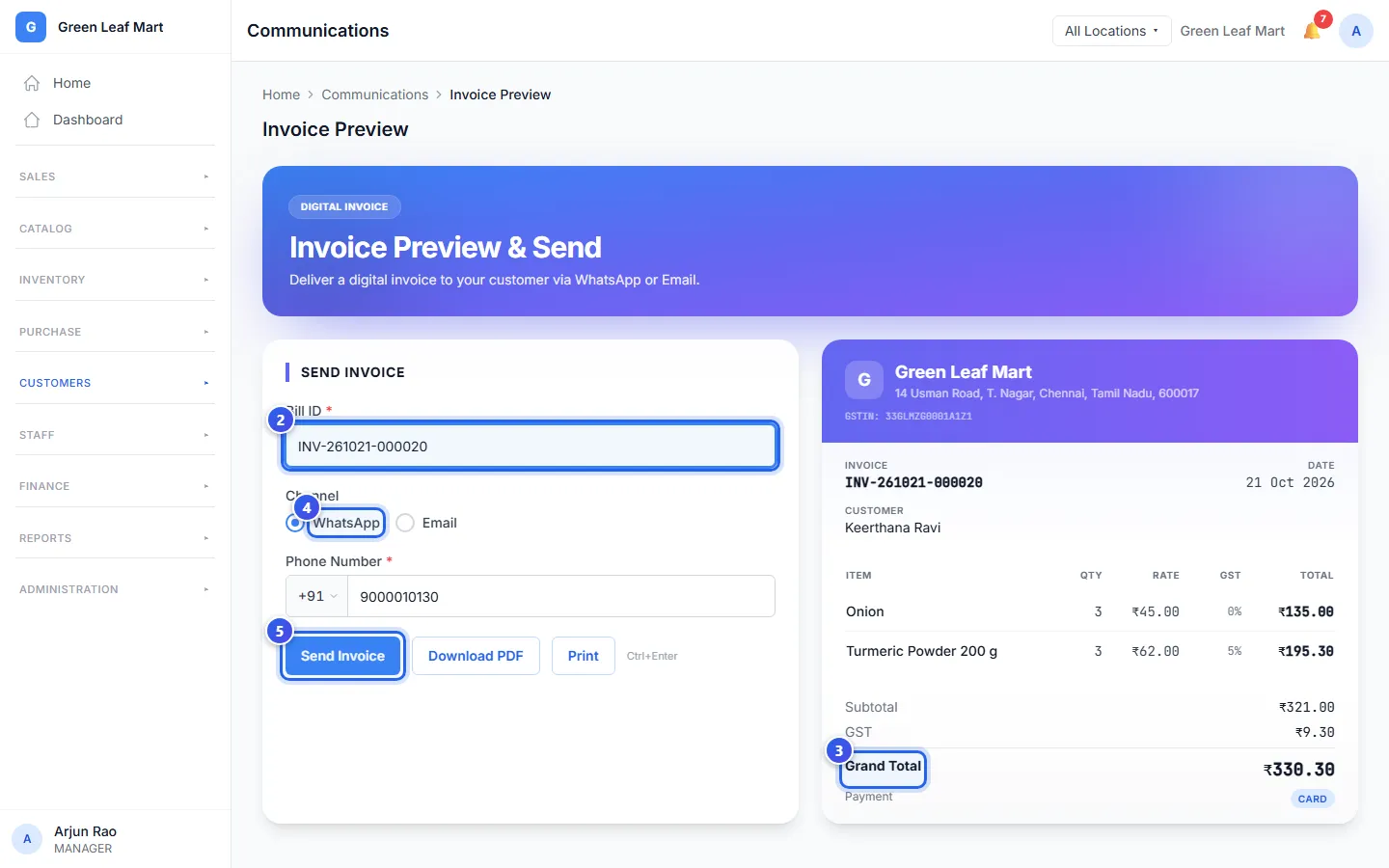This screenshot has width=1389, height=868.
Task: Expand the Sales sidebar section
Action: 116,176
